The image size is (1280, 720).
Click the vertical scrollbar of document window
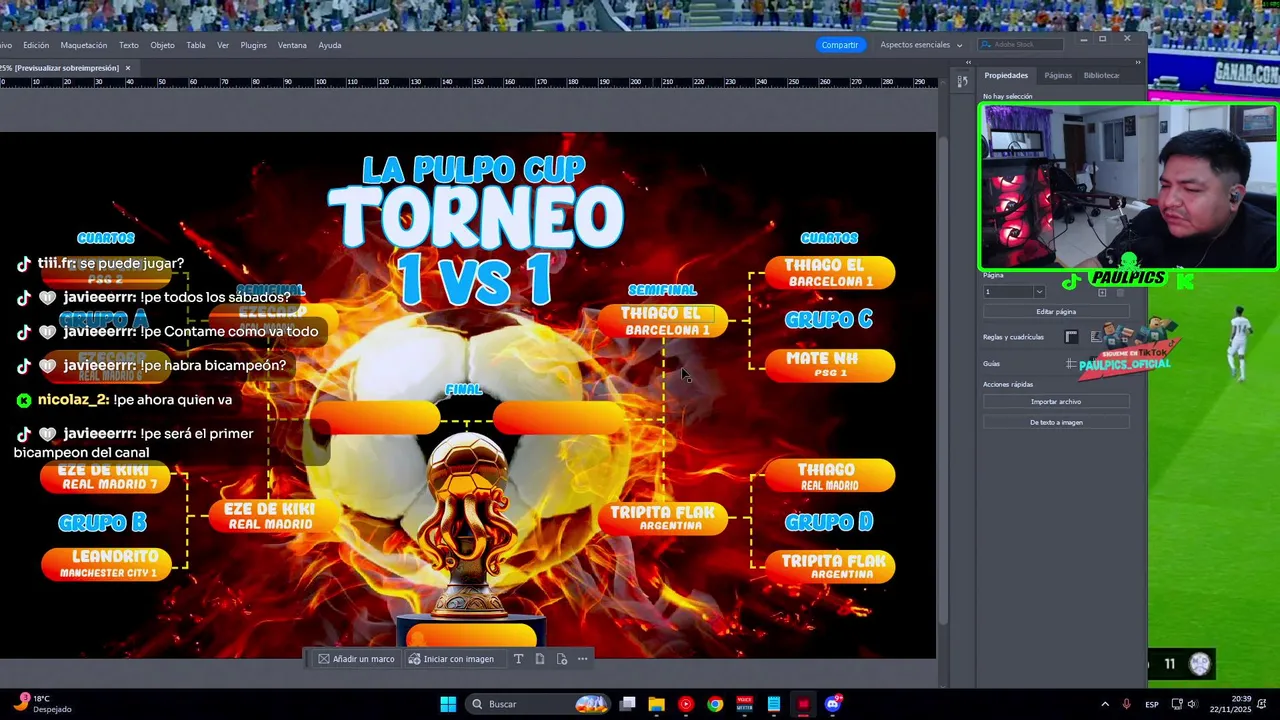[941, 380]
